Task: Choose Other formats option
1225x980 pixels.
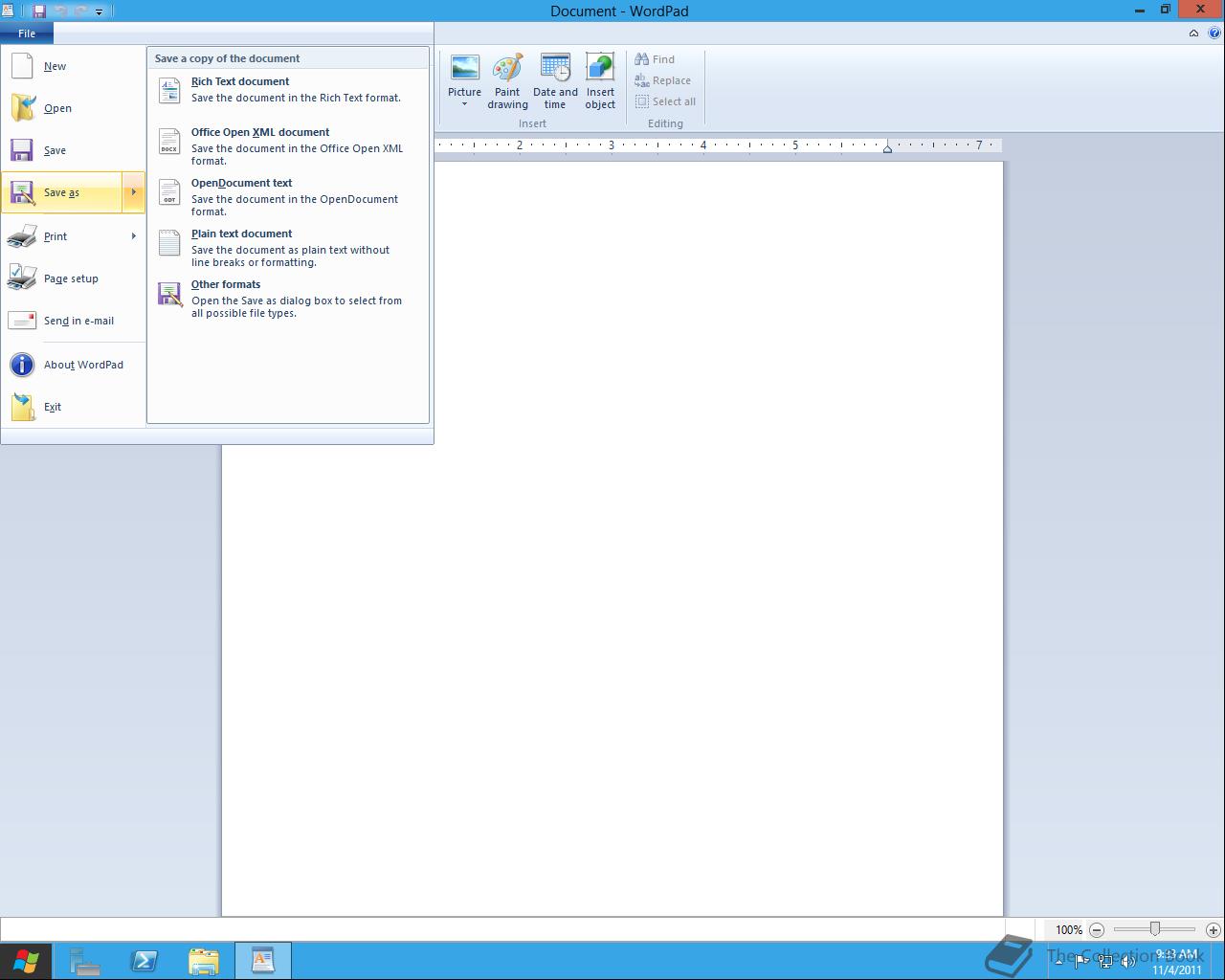Action: 287,299
